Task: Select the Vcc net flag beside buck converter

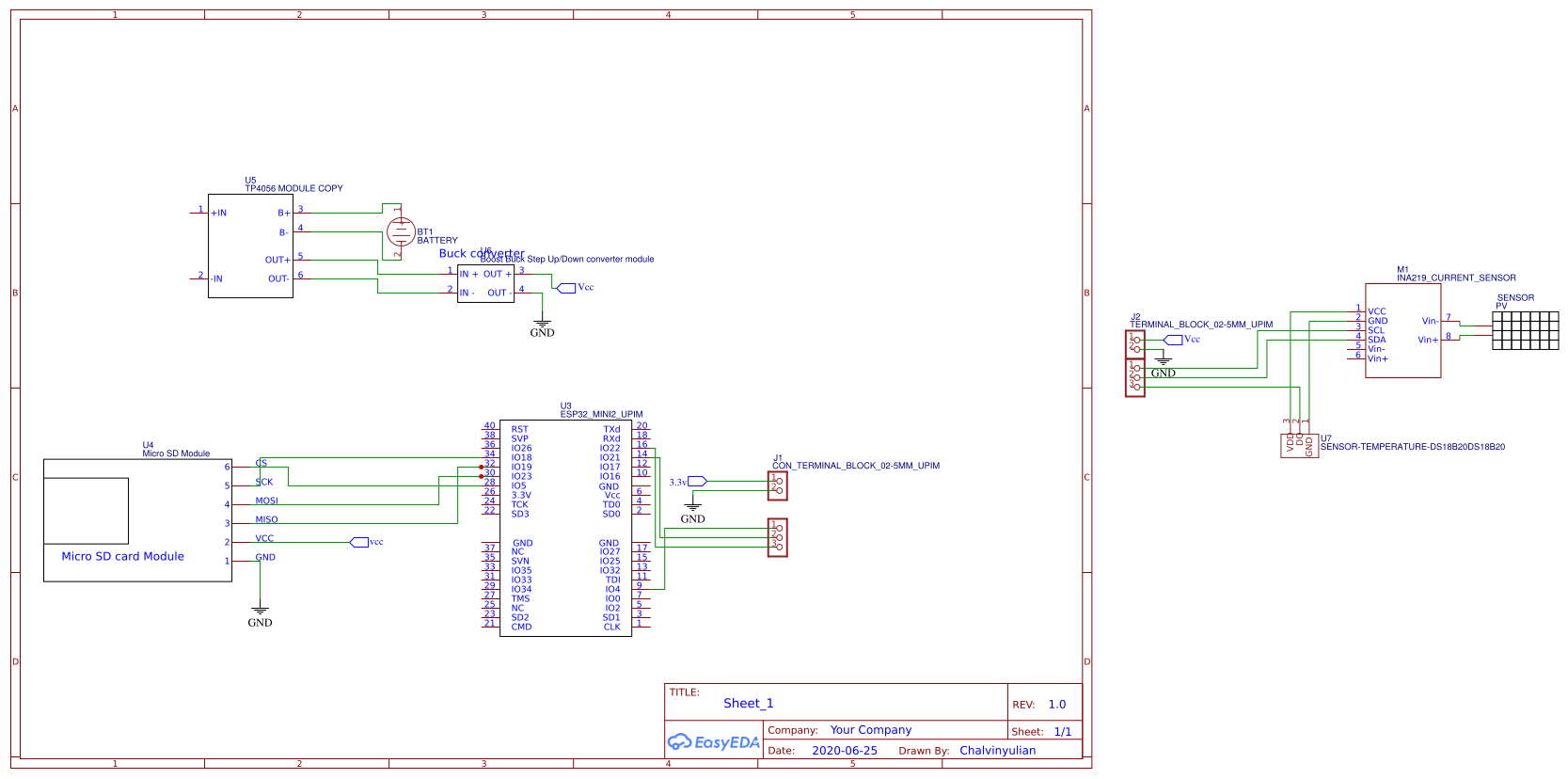Action: coord(576,288)
